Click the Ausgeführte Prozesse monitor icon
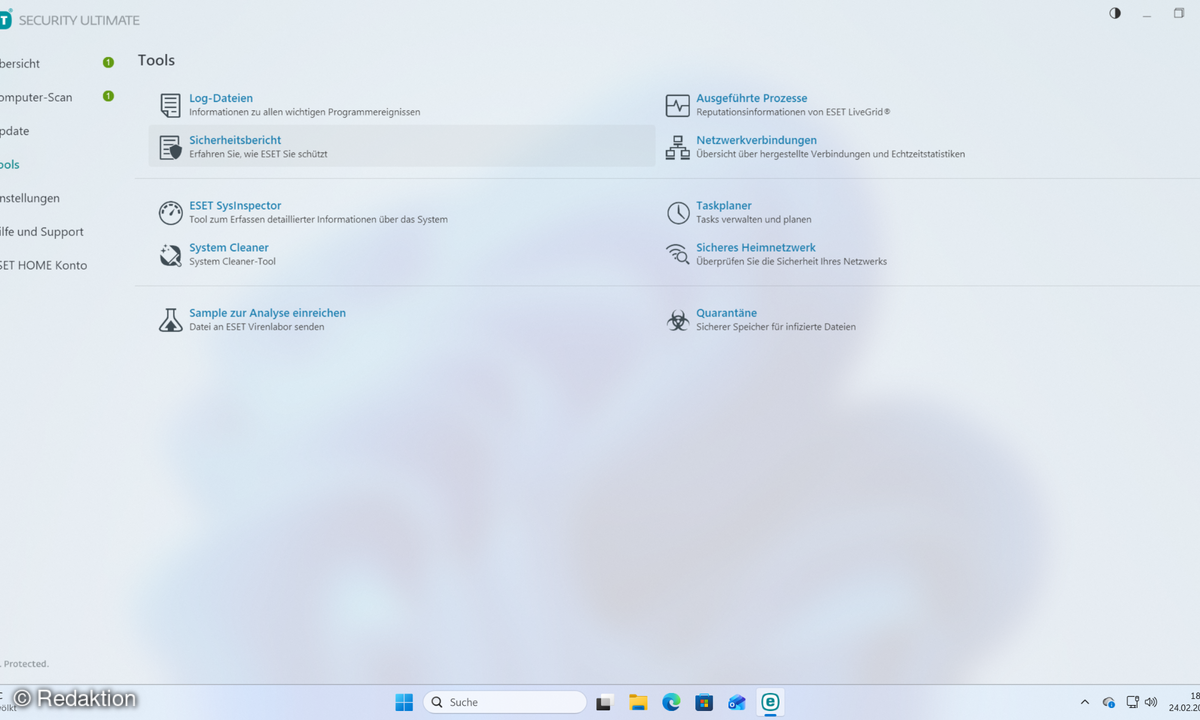This screenshot has width=1200, height=720. coord(678,105)
